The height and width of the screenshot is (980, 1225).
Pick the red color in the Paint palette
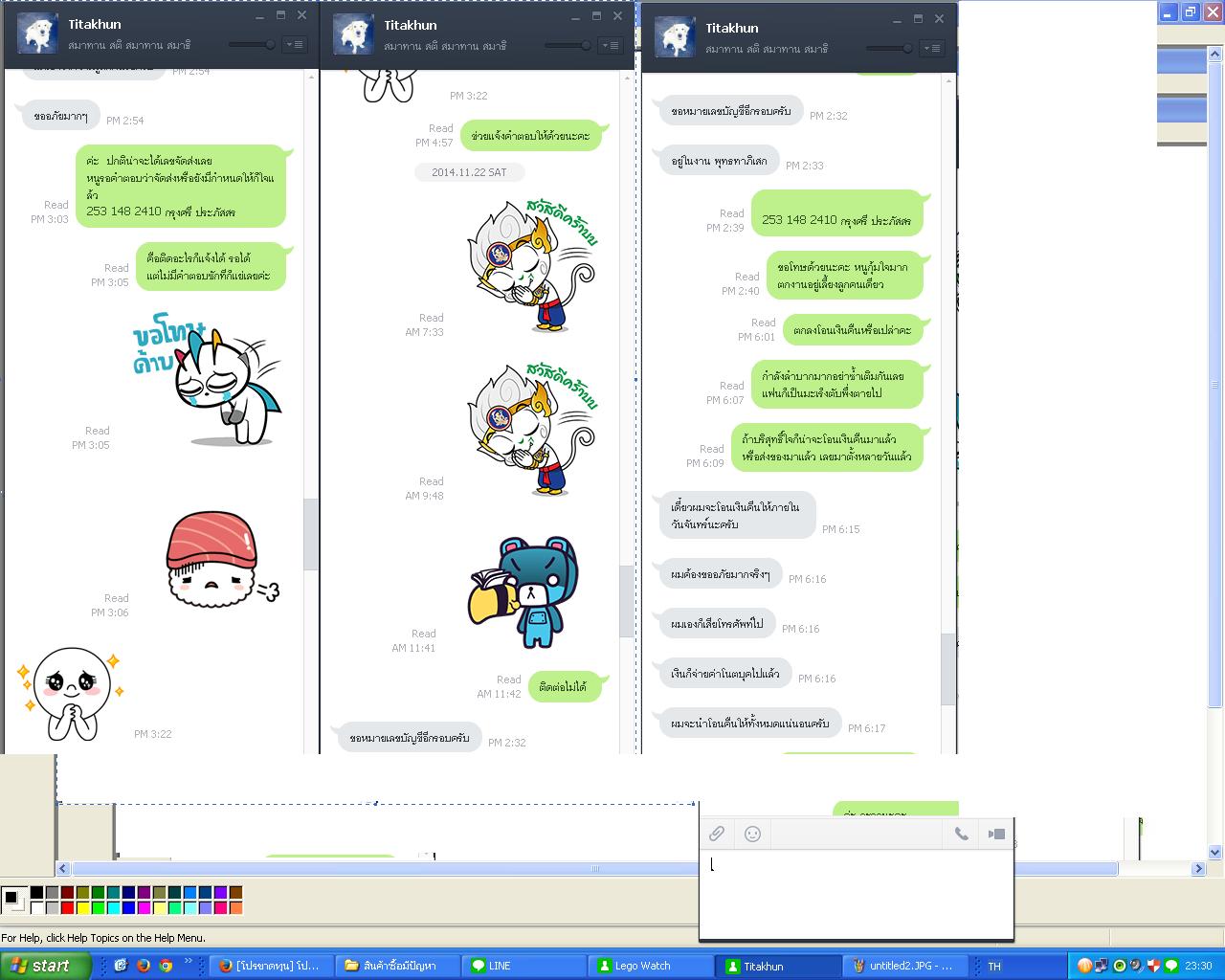pos(67,908)
